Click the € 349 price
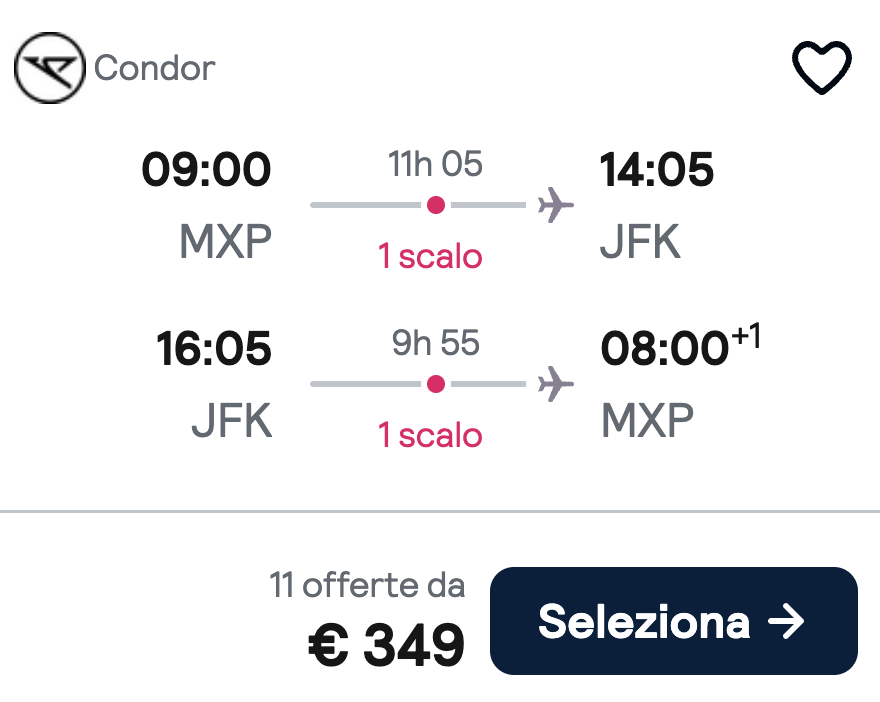 387,645
